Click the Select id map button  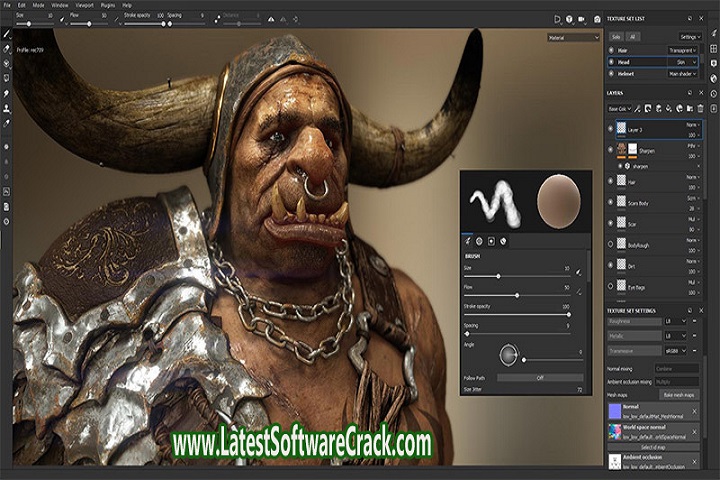pos(653,447)
